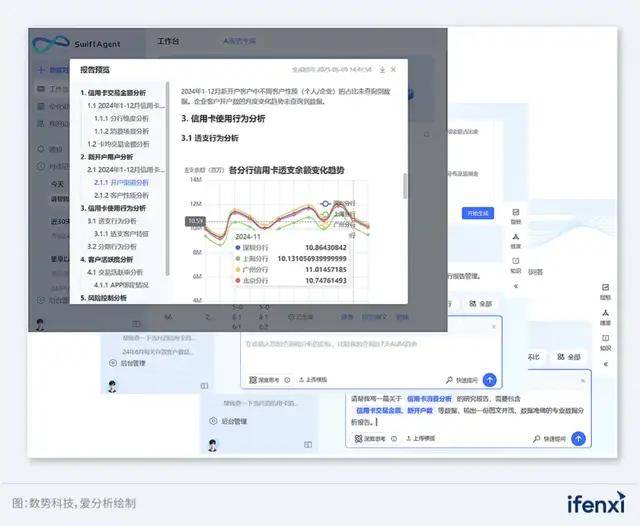Screen dimensions: 640x526
Task: Click 上传模板 under the credit card report prompt
Action: click(x=420, y=439)
